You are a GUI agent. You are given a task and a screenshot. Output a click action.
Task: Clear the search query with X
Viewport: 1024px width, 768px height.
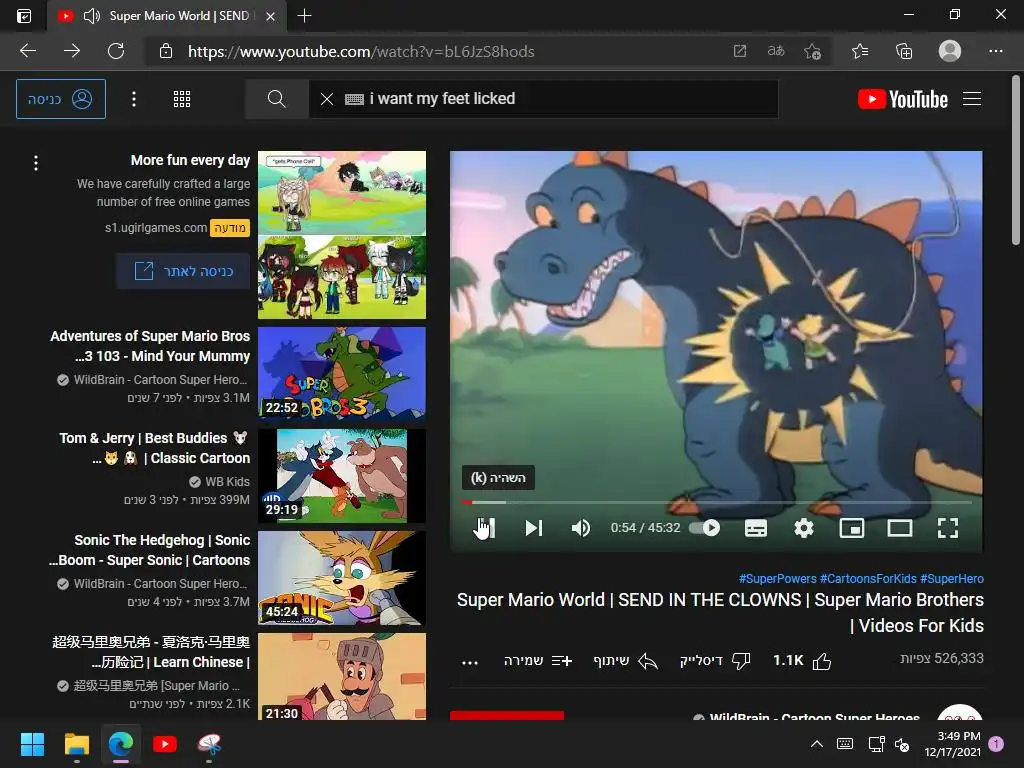(x=327, y=99)
